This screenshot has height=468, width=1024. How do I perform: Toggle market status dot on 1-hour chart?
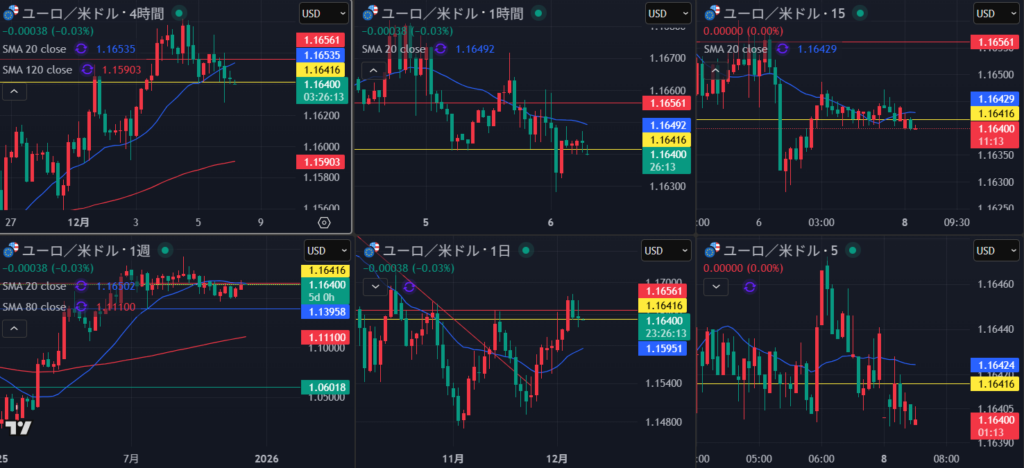tap(538, 13)
